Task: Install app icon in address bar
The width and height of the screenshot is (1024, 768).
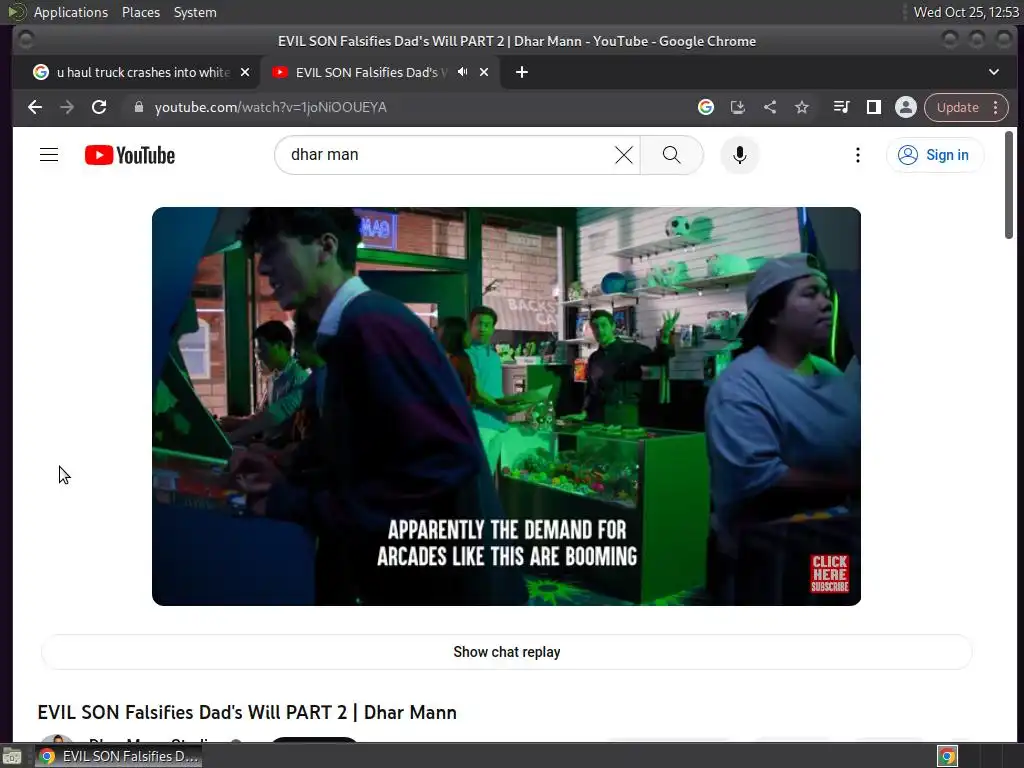Action: click(x=737, y=107)
